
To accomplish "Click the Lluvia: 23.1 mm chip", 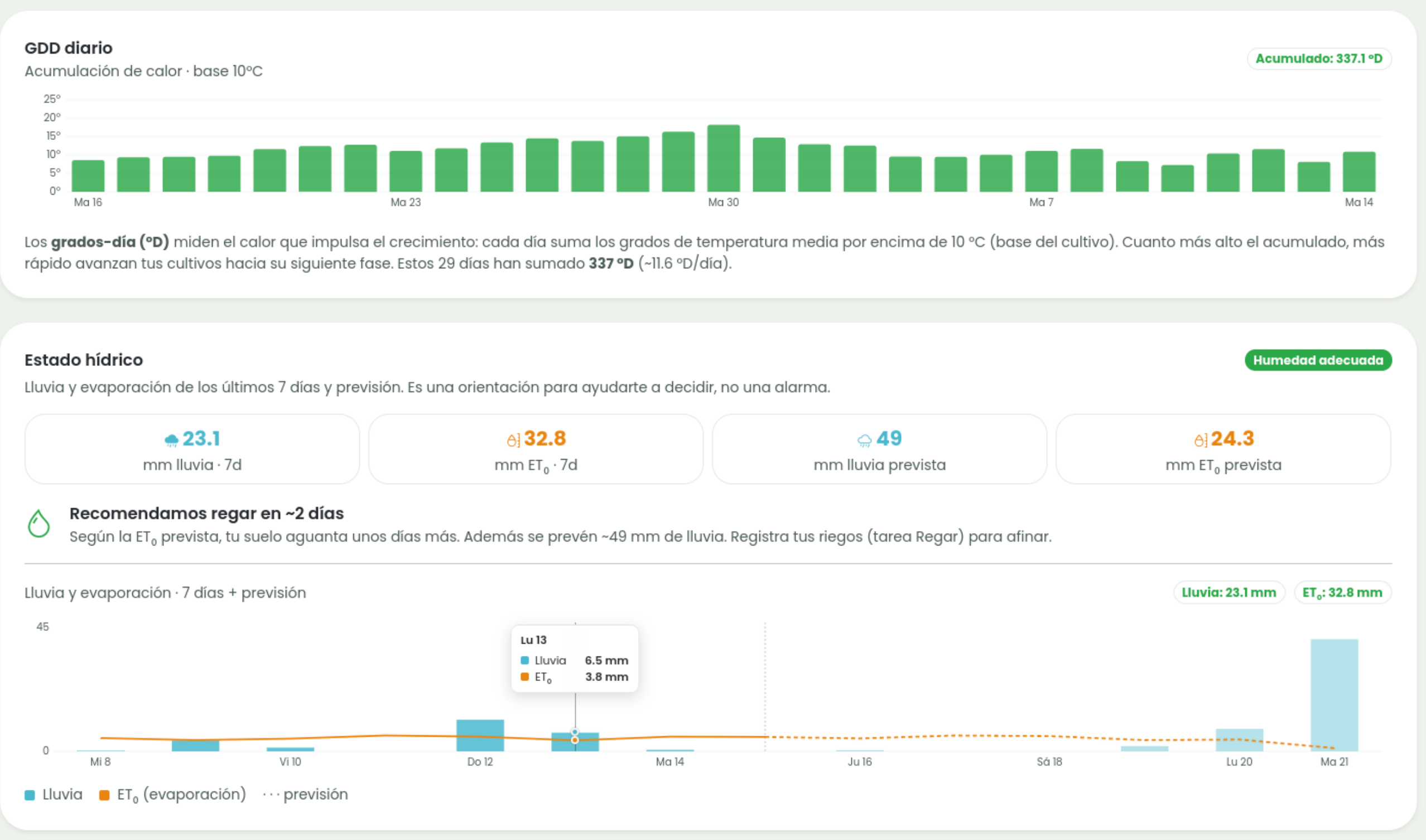I will [1229, 593].
